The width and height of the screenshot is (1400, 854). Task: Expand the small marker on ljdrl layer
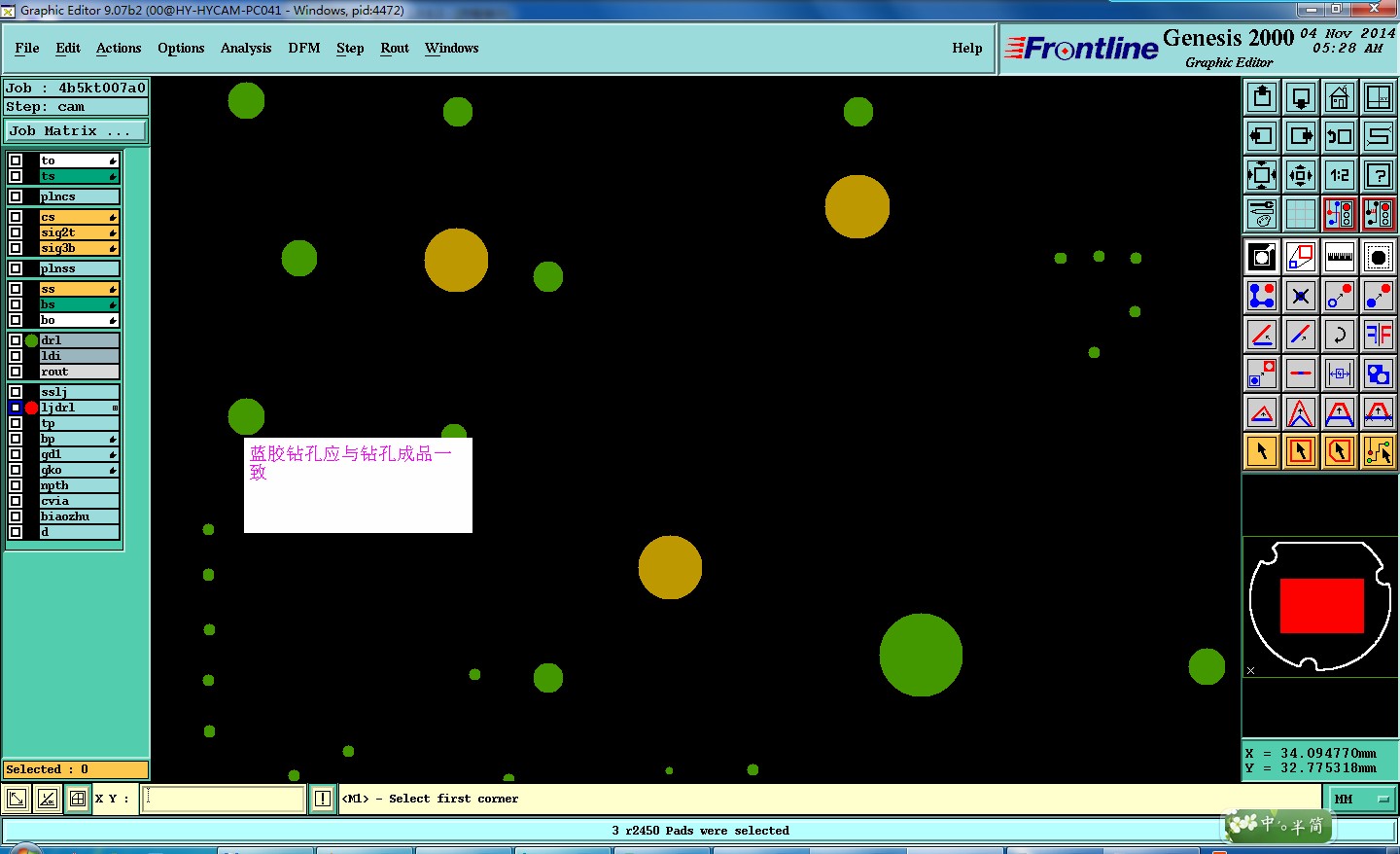(115, 409)
